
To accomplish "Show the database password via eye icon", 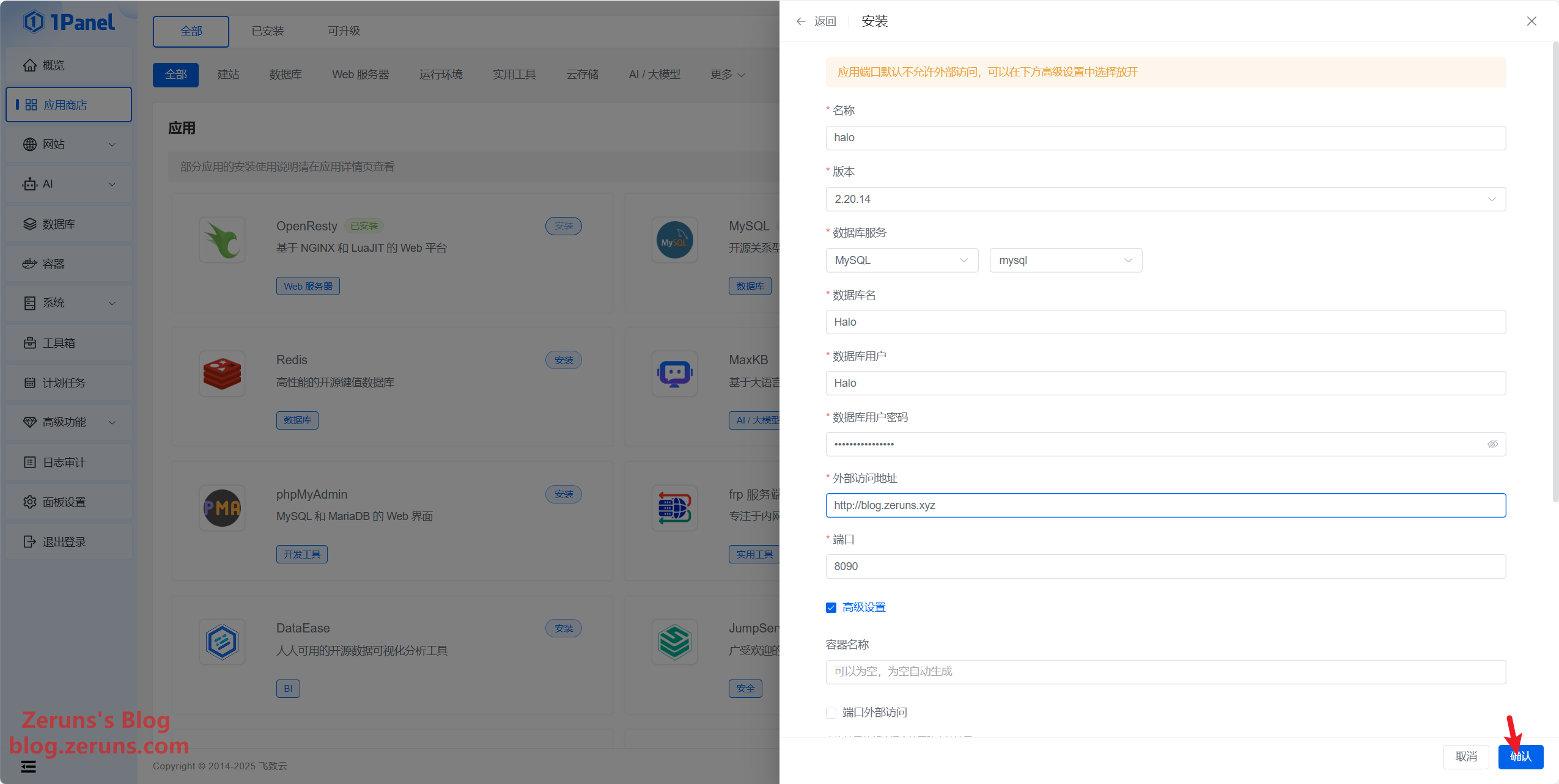I will tap(1492, 444).
